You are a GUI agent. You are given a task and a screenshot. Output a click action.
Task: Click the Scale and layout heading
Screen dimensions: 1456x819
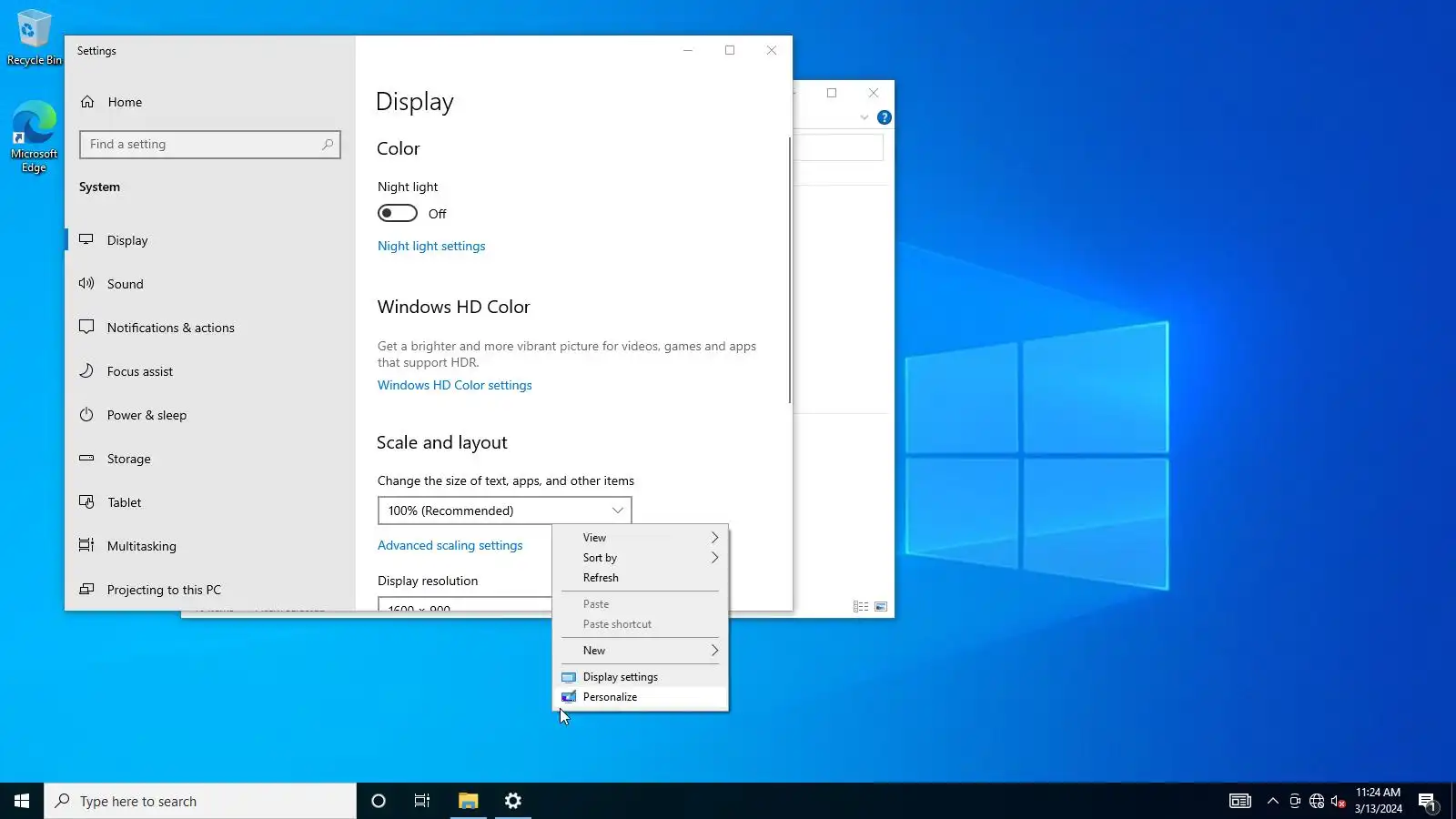(442, 442)
